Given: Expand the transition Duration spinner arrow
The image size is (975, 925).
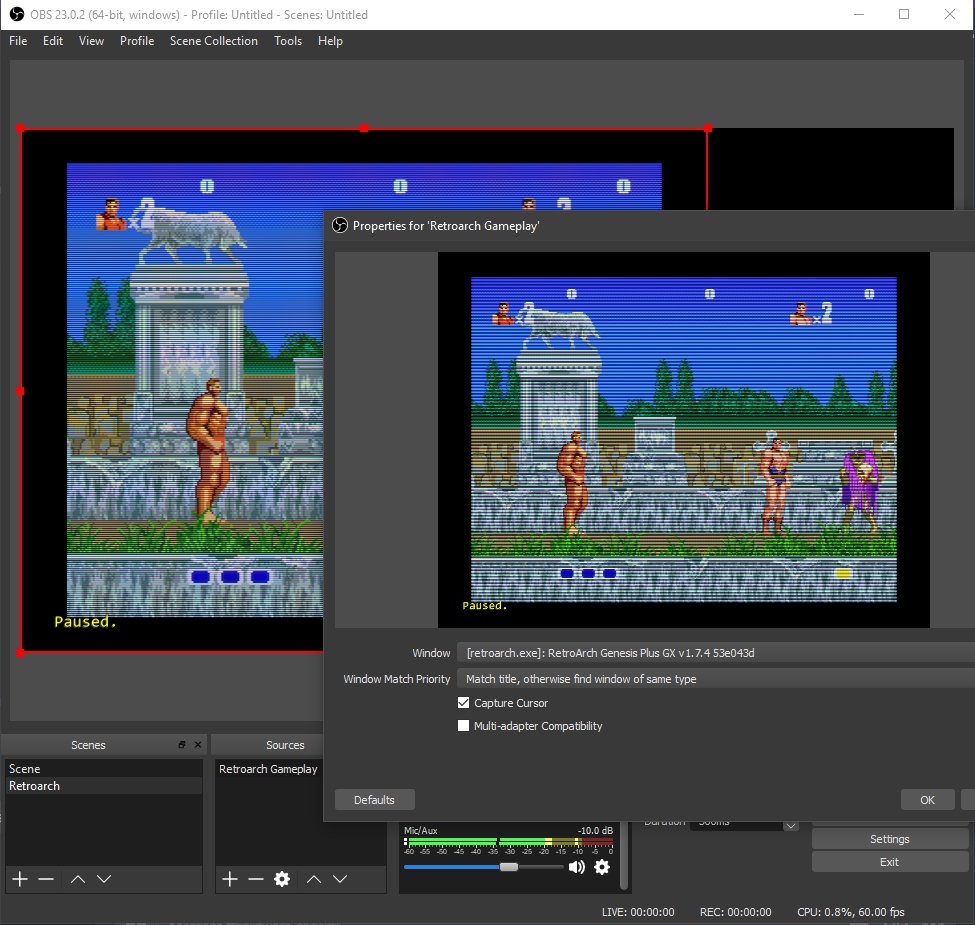Looking at the screenshot, I should pyautogui.click(x=790, y=826).
